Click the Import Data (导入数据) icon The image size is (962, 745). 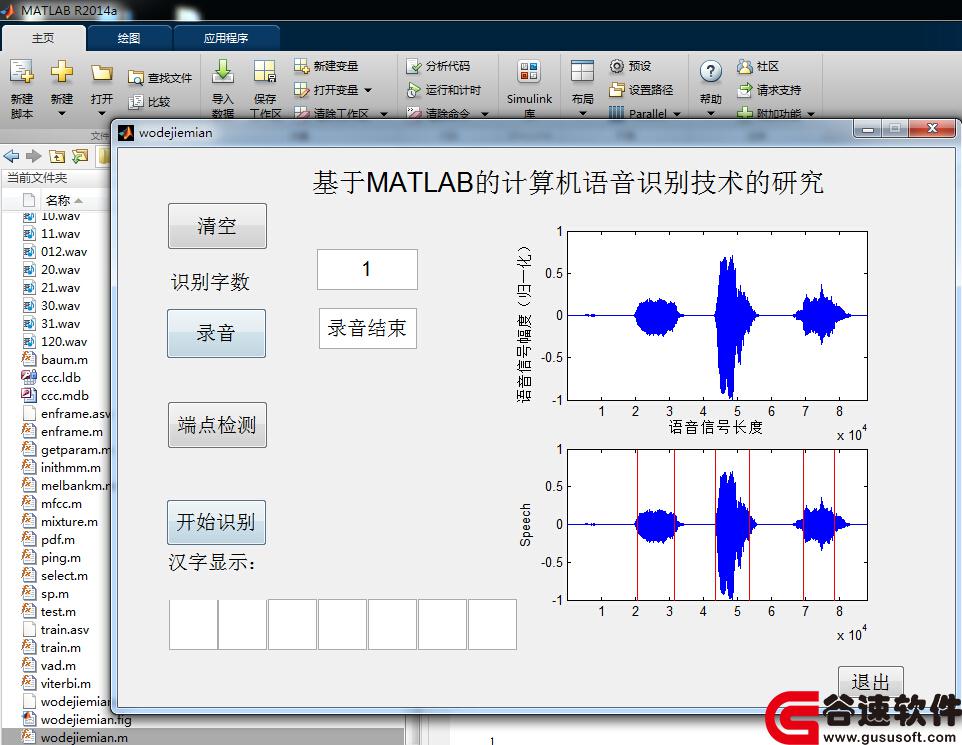click(x=223, y=72)
